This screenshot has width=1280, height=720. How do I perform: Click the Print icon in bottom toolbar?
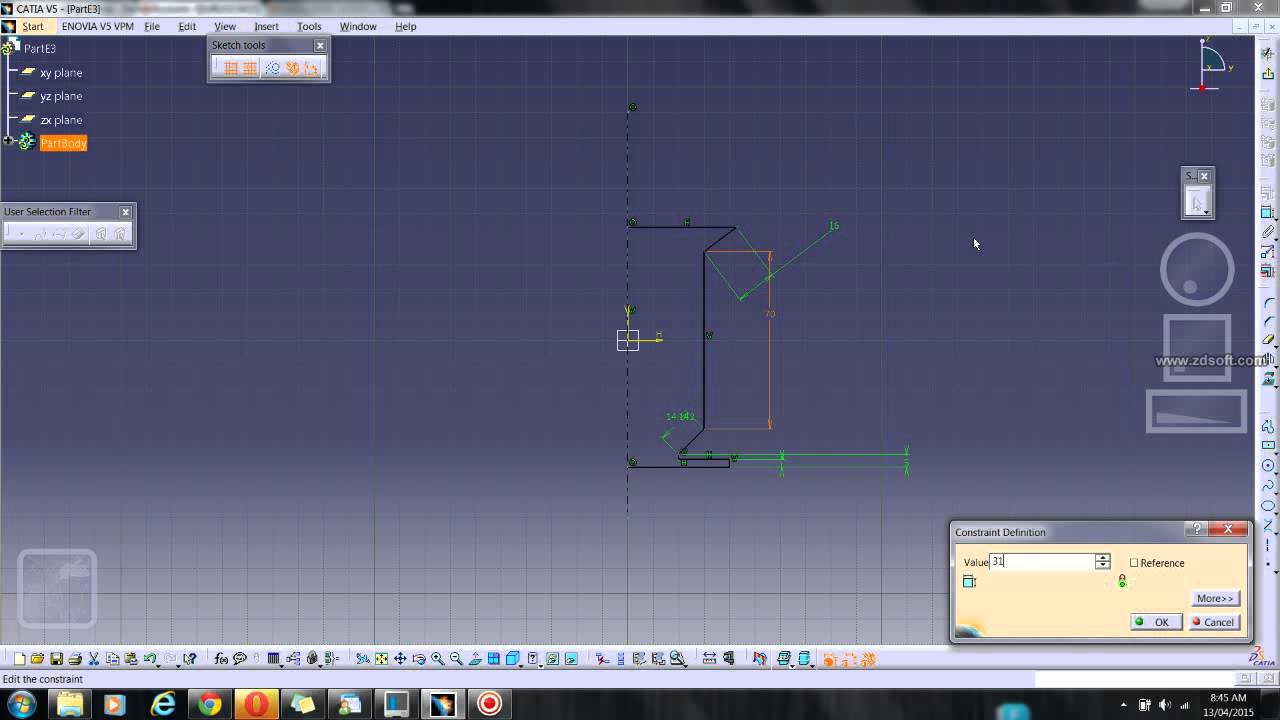tap(75, 659)
